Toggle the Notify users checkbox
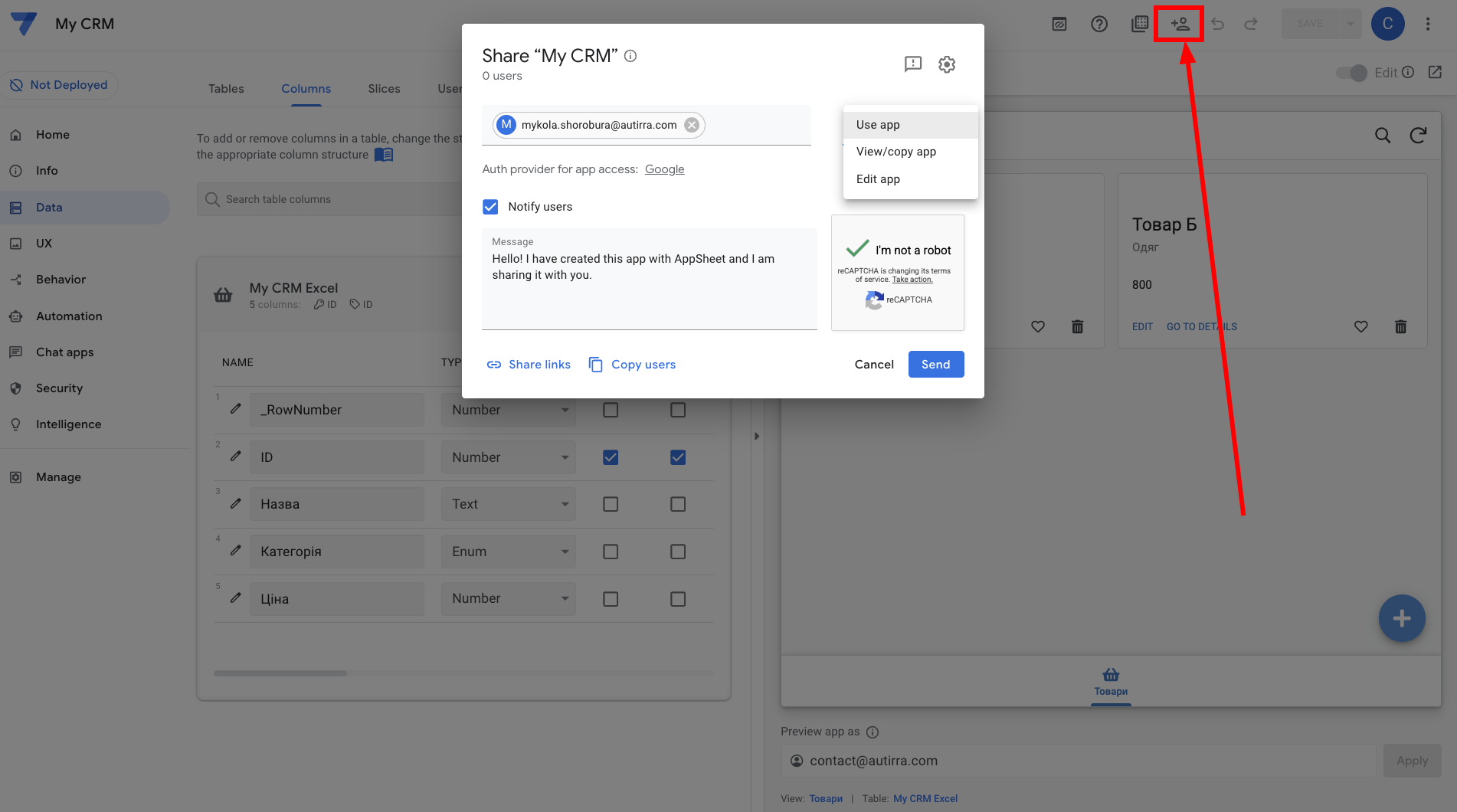Screen dimensions: 1457x812 490,207
